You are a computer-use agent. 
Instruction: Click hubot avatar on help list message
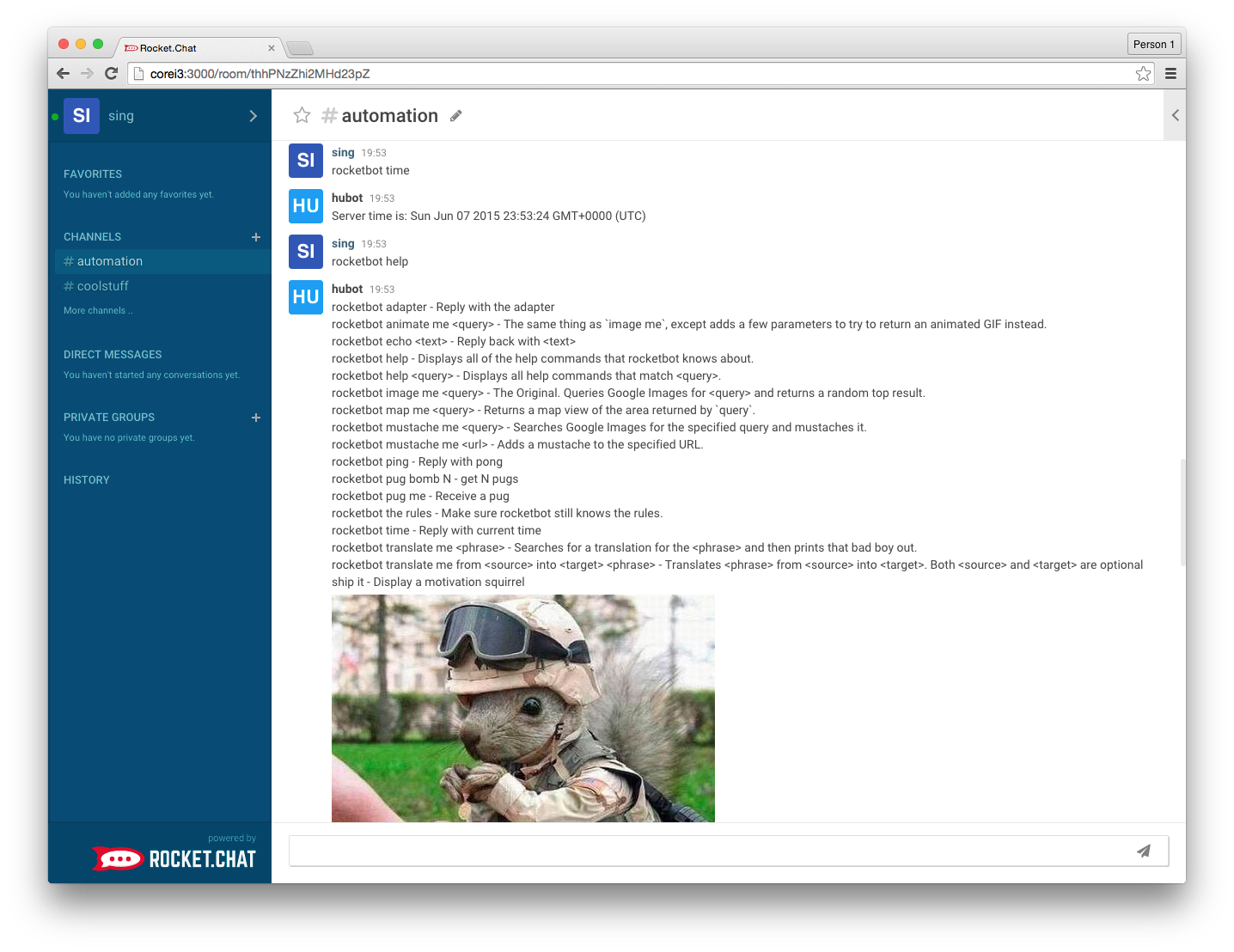click(x=306, y=297)
